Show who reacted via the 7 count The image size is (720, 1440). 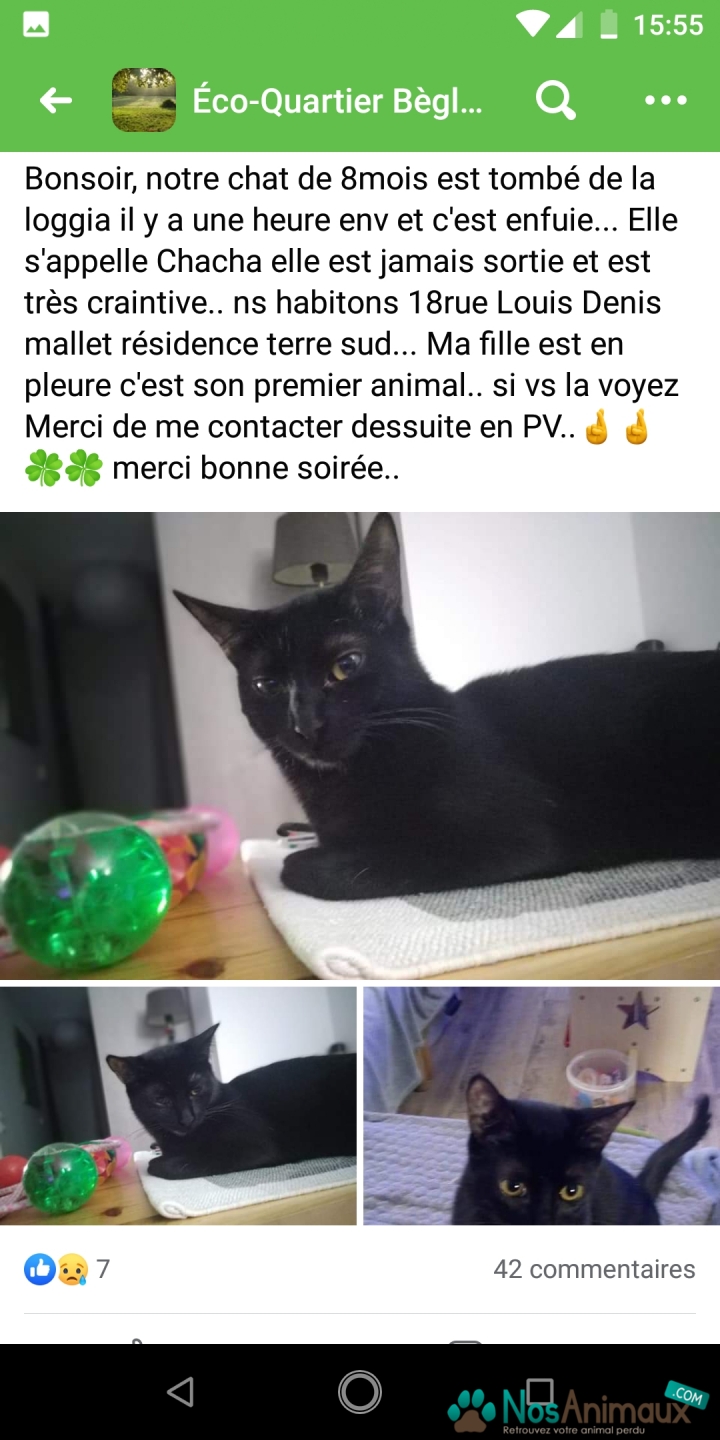103,1269
